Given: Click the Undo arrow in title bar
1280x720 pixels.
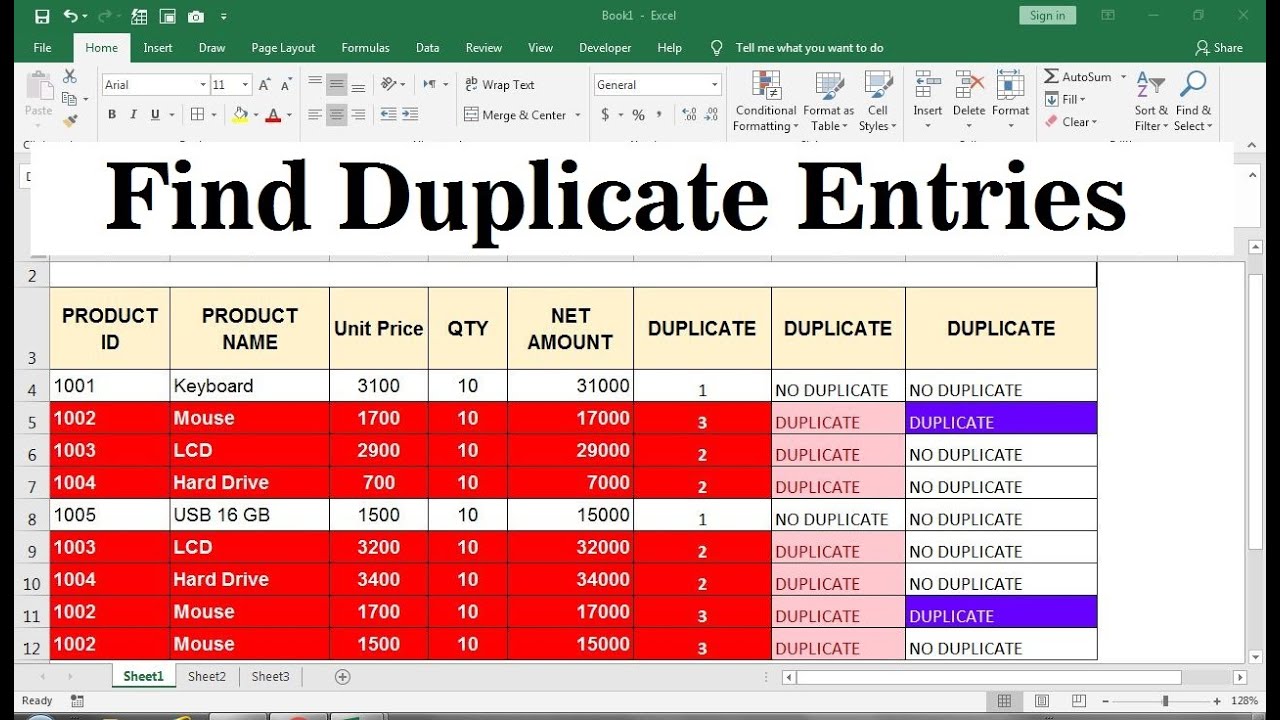Looking at the screenshot, I should 70,16.
